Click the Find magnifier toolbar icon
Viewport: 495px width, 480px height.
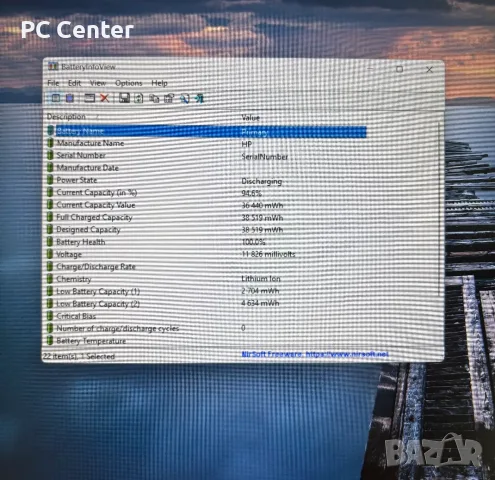(x=184, y=98)
